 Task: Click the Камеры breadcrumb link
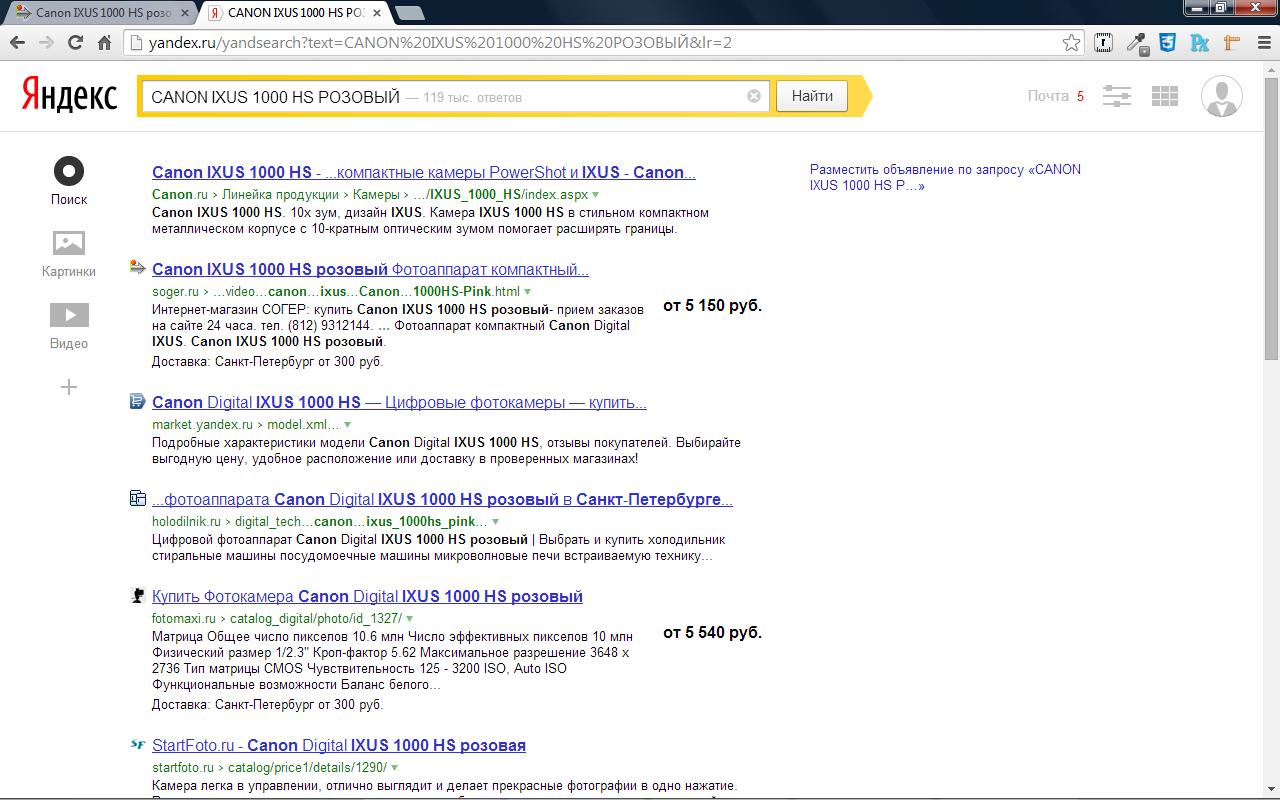376,195
